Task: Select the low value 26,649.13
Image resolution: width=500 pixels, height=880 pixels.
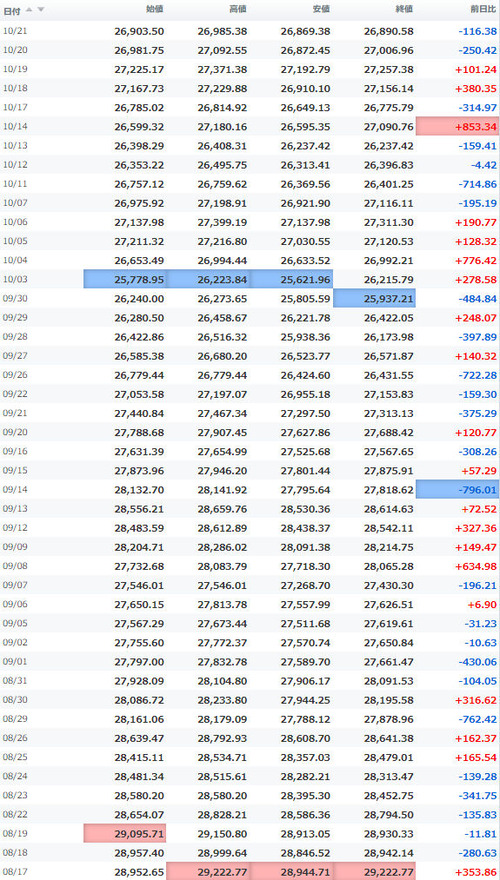Action: (305, 108)
